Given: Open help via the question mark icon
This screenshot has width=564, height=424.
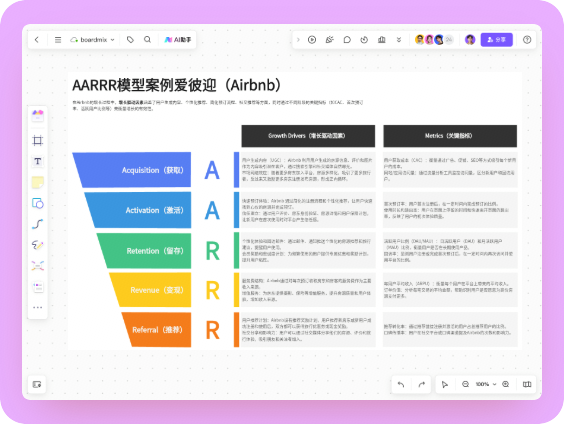Looking at the screenshot, I should coord(527,40).
